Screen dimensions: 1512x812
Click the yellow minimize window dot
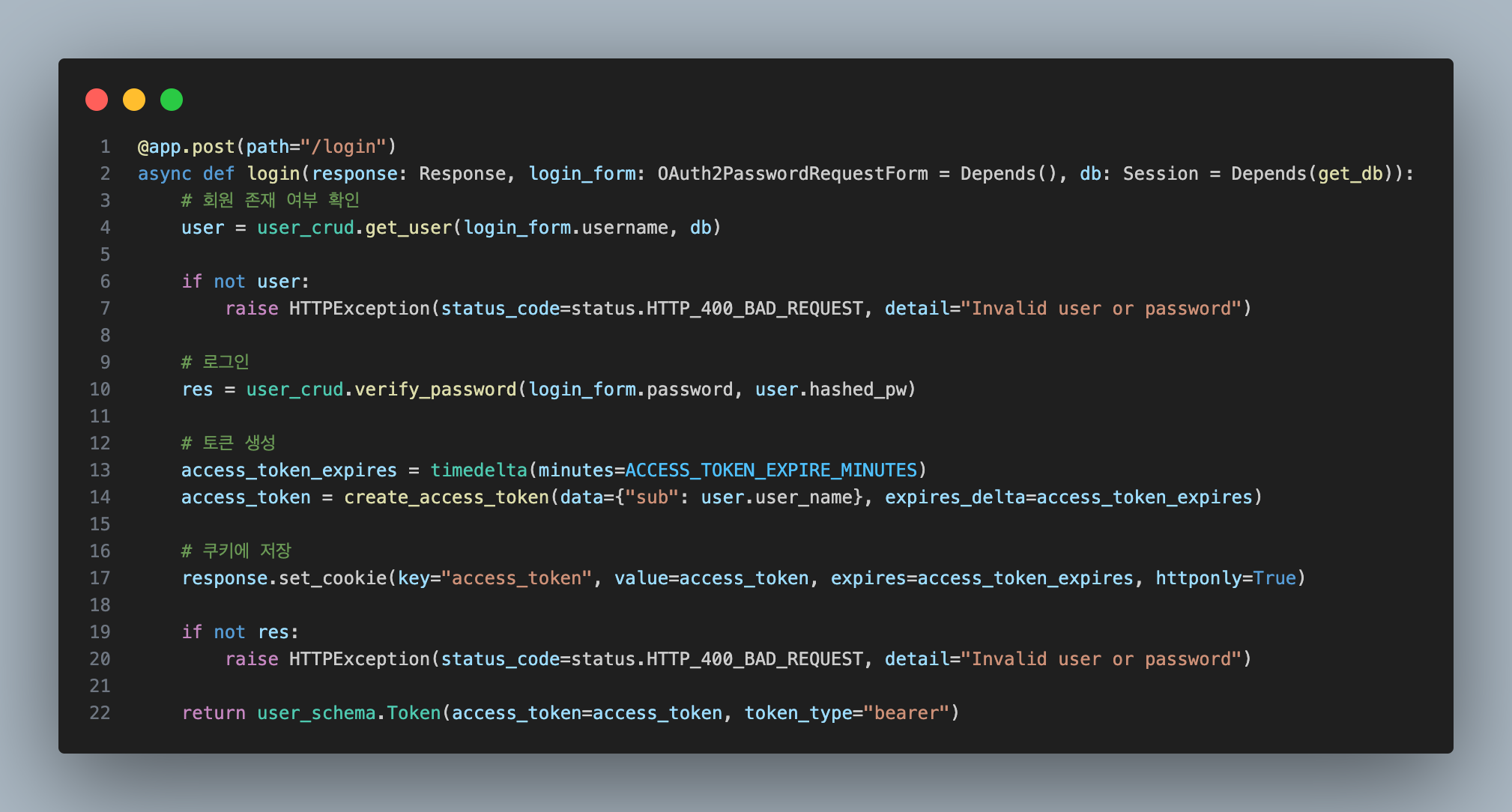[134, 100]
